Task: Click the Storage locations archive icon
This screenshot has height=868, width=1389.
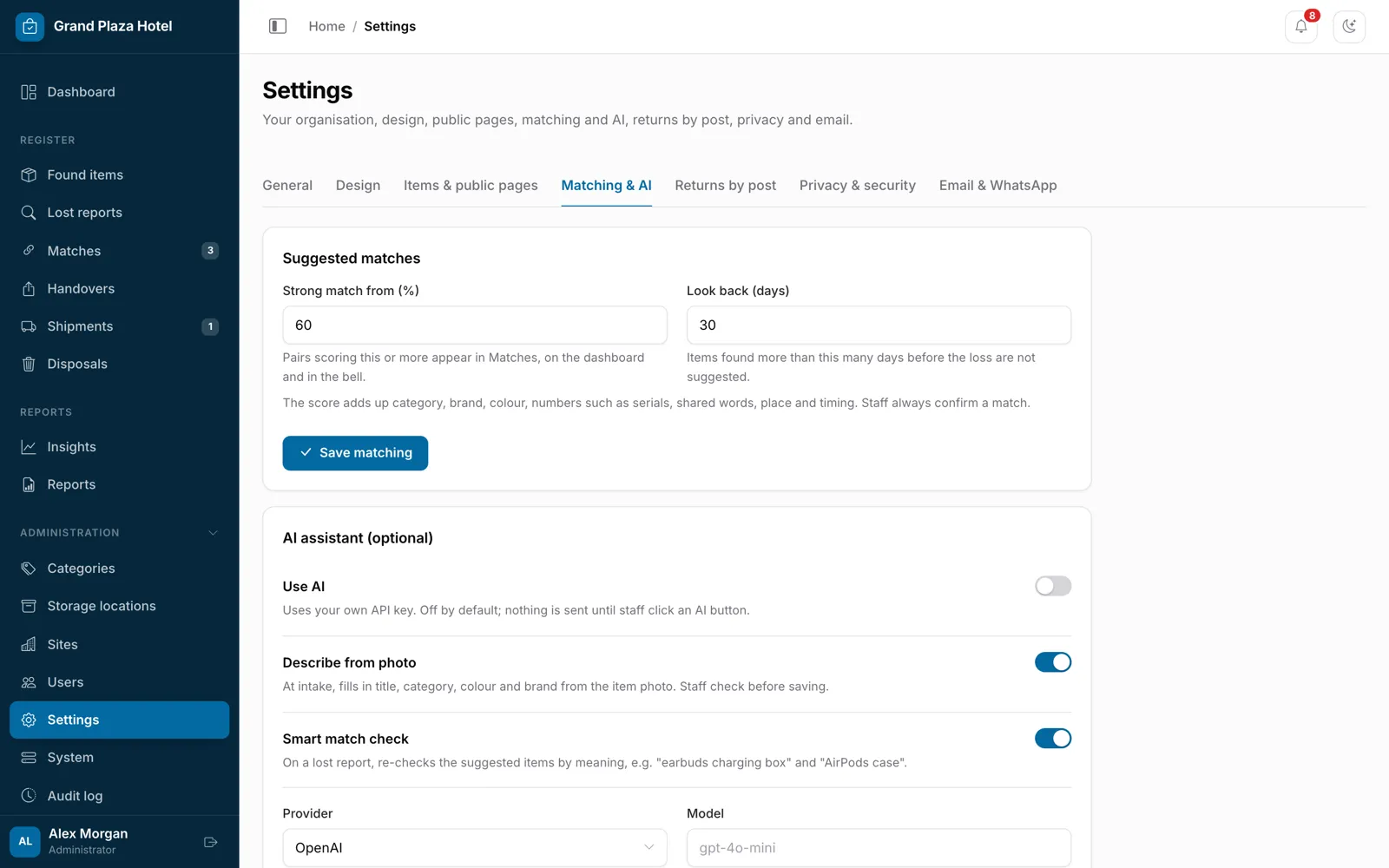Action: pos(29,606)
